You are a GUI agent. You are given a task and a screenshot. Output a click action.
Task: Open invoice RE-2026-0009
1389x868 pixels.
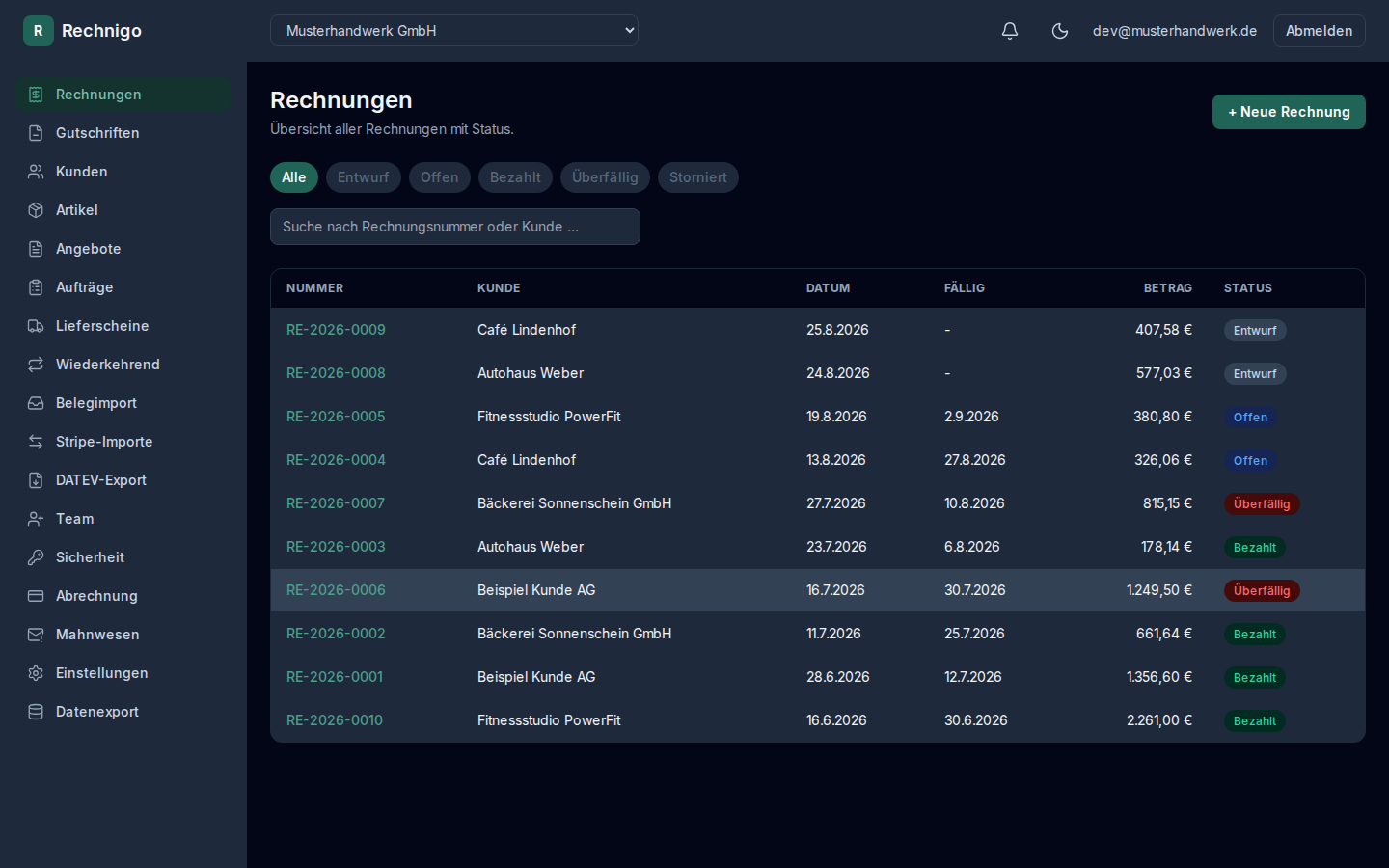click(336, 330)
